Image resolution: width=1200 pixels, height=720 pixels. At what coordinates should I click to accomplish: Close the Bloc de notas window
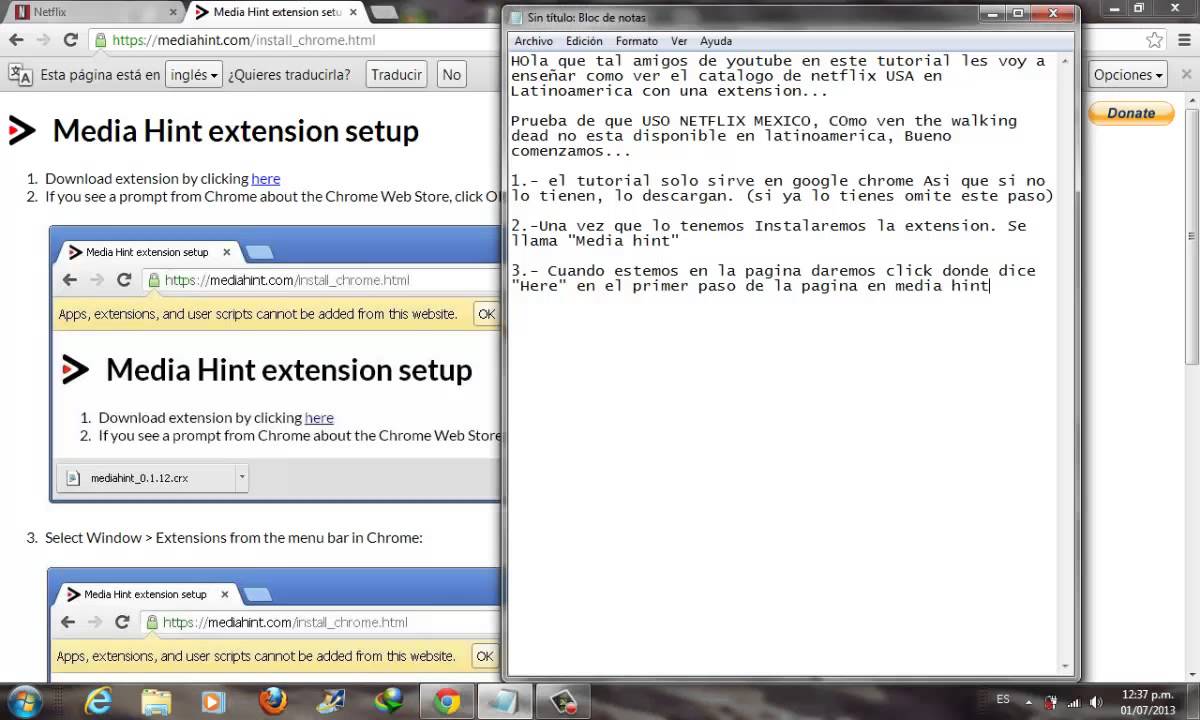[1055, 14]
